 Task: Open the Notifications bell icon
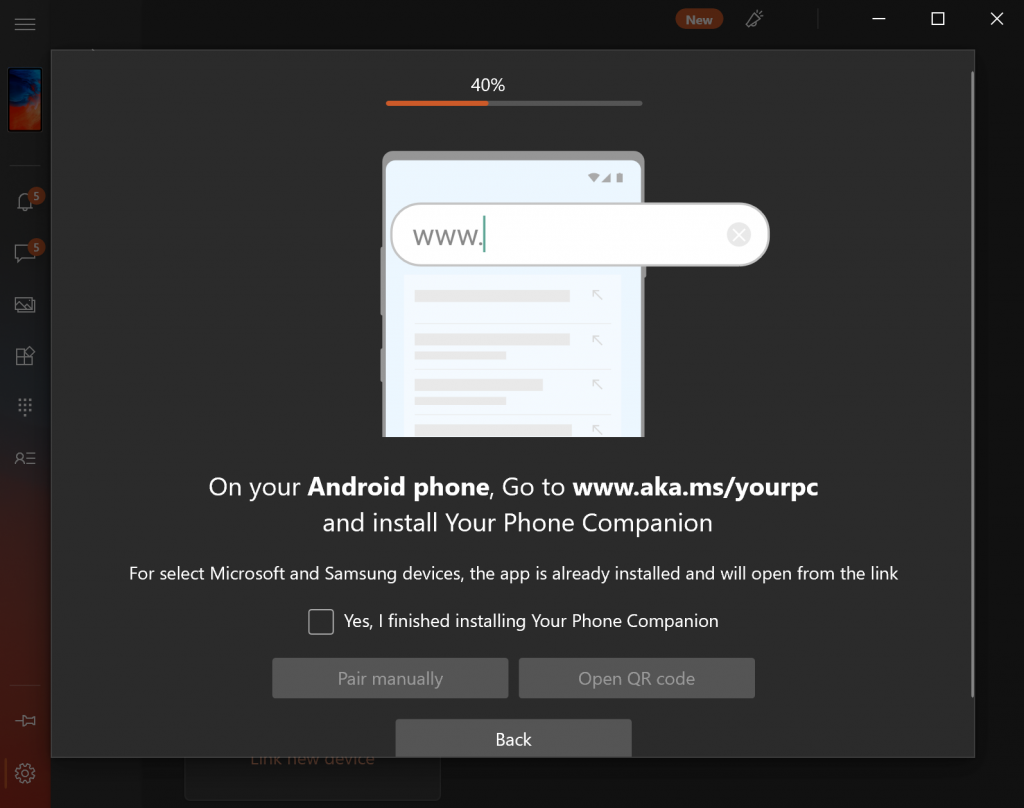[25, 202]
